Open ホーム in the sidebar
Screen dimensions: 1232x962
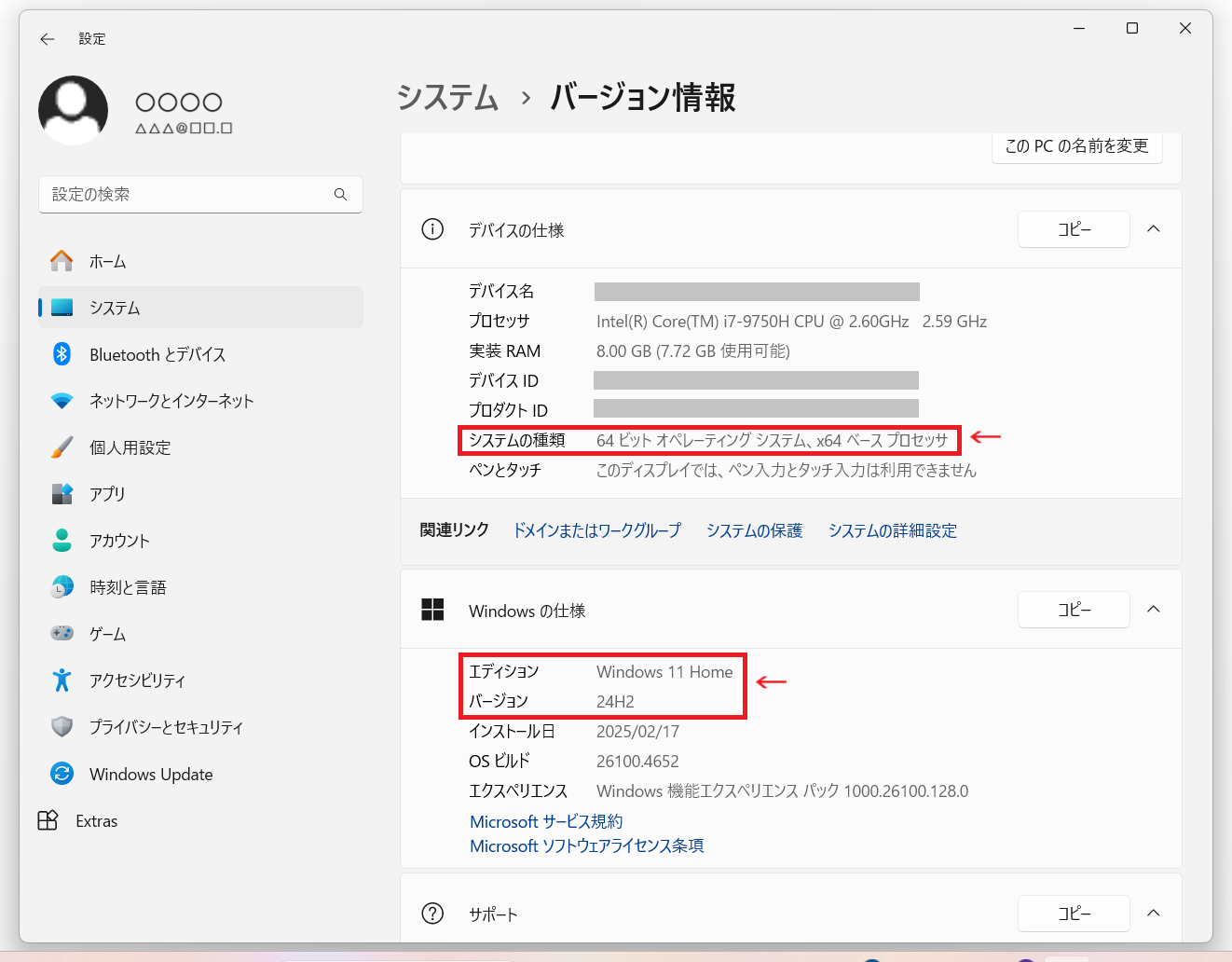(200, 261)
